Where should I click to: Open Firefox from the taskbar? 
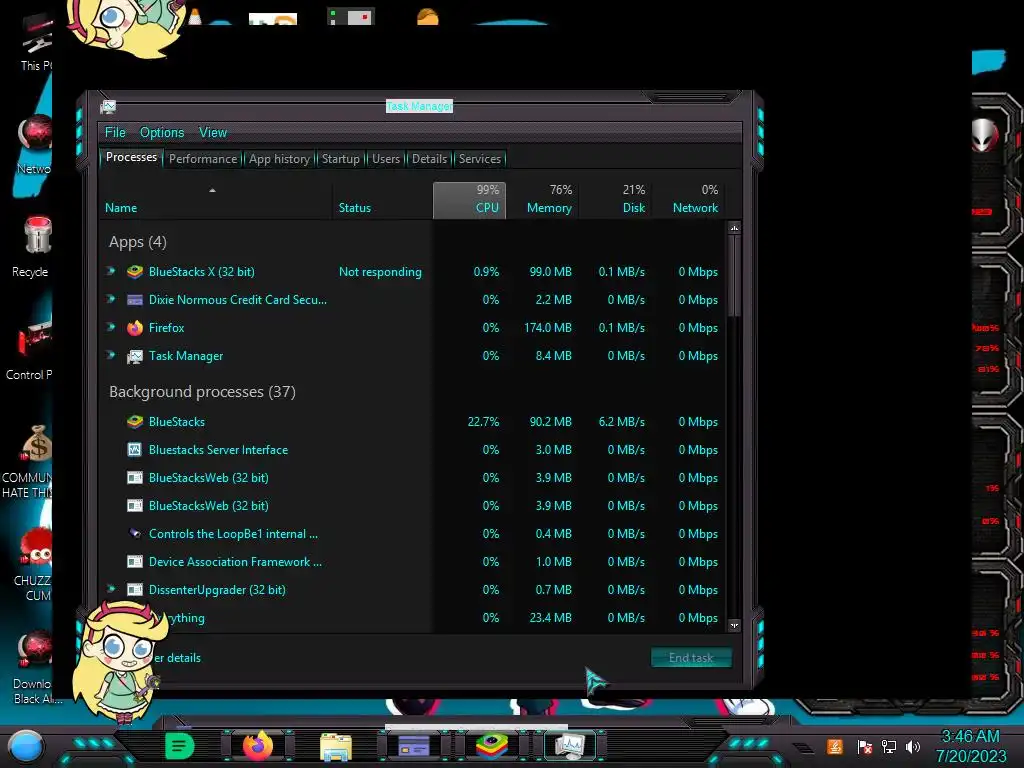pyautogui.click(x=257, y=745)
